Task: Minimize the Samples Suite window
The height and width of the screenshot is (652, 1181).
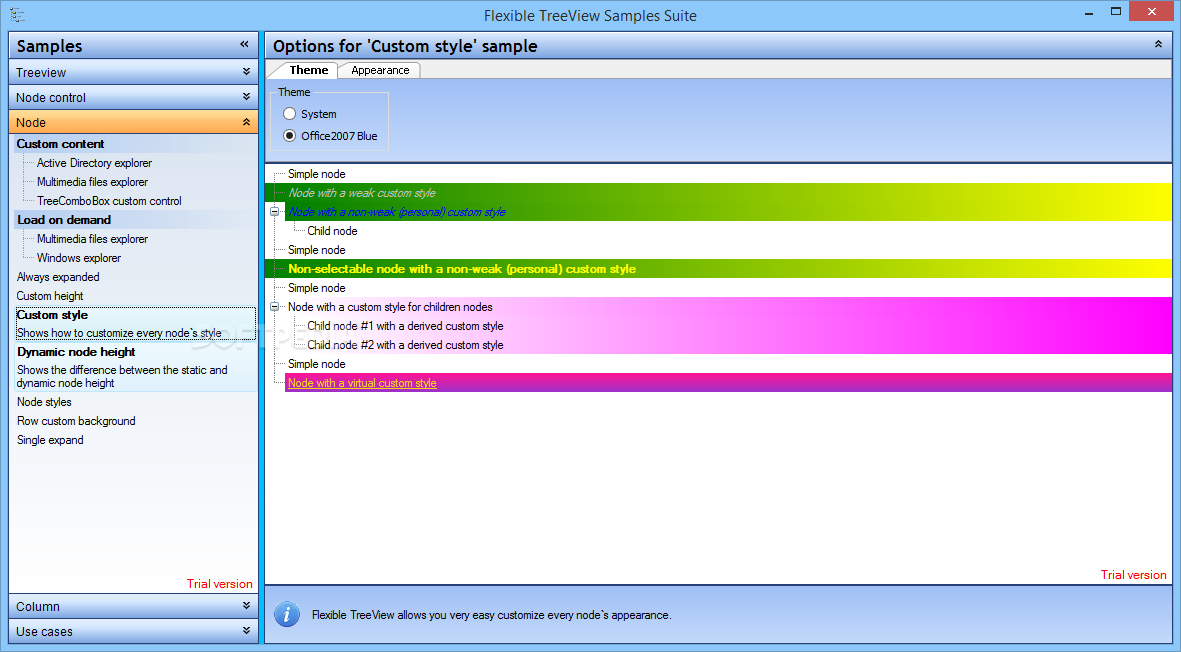Action: tap(1089, 12)
